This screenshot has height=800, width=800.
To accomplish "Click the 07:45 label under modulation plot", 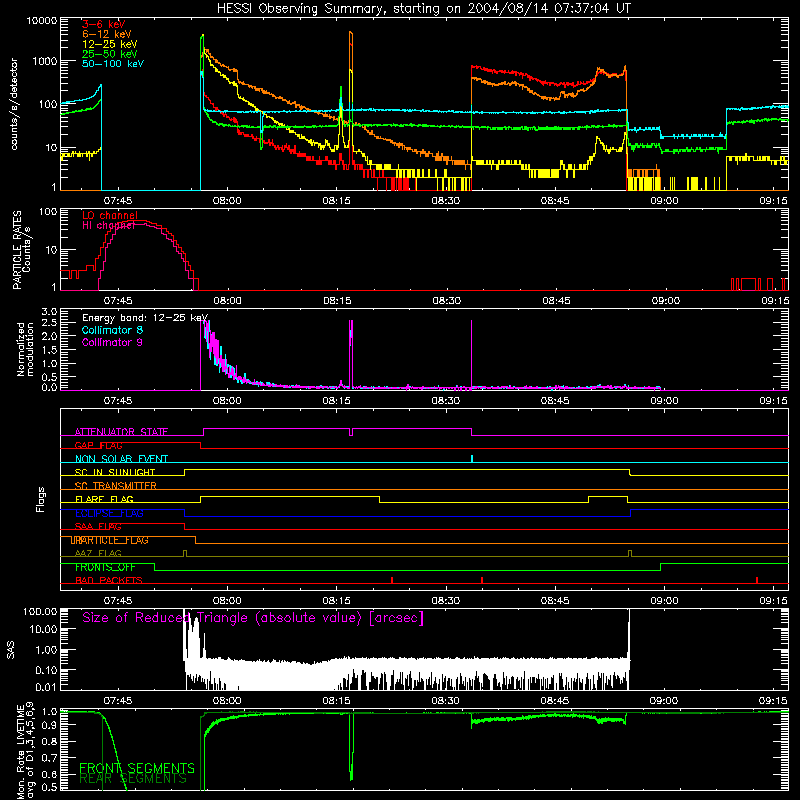I will click(x=118, y=401).
